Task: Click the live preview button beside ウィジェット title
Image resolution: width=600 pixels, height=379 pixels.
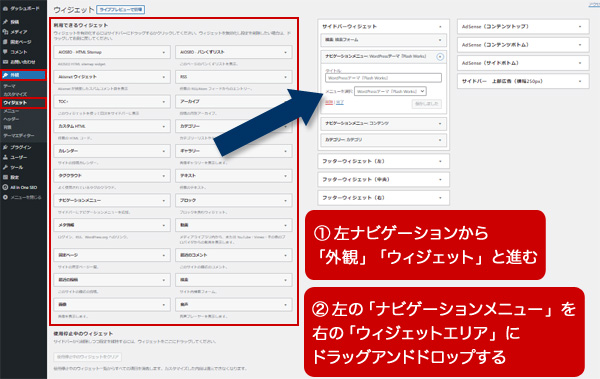Action: click(121, 10)
